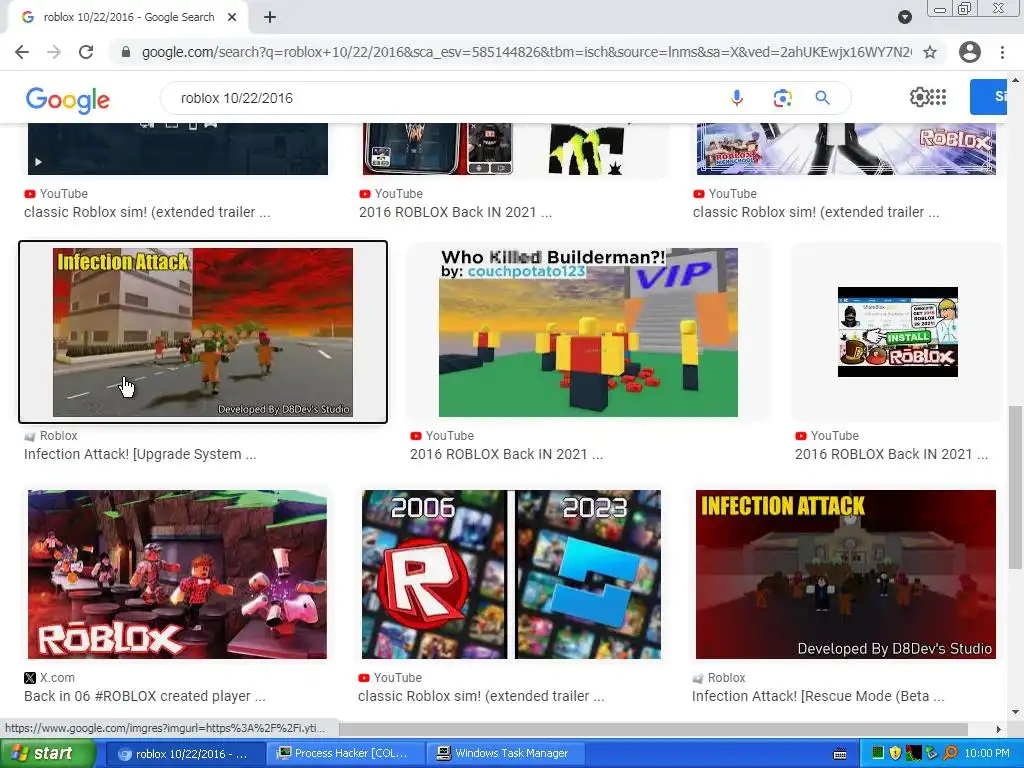Open '2016 ROBLOX Back IN 2021' under INSTALL image
The width and height of the screenshot is (1024, 768).
click(891, 454)
